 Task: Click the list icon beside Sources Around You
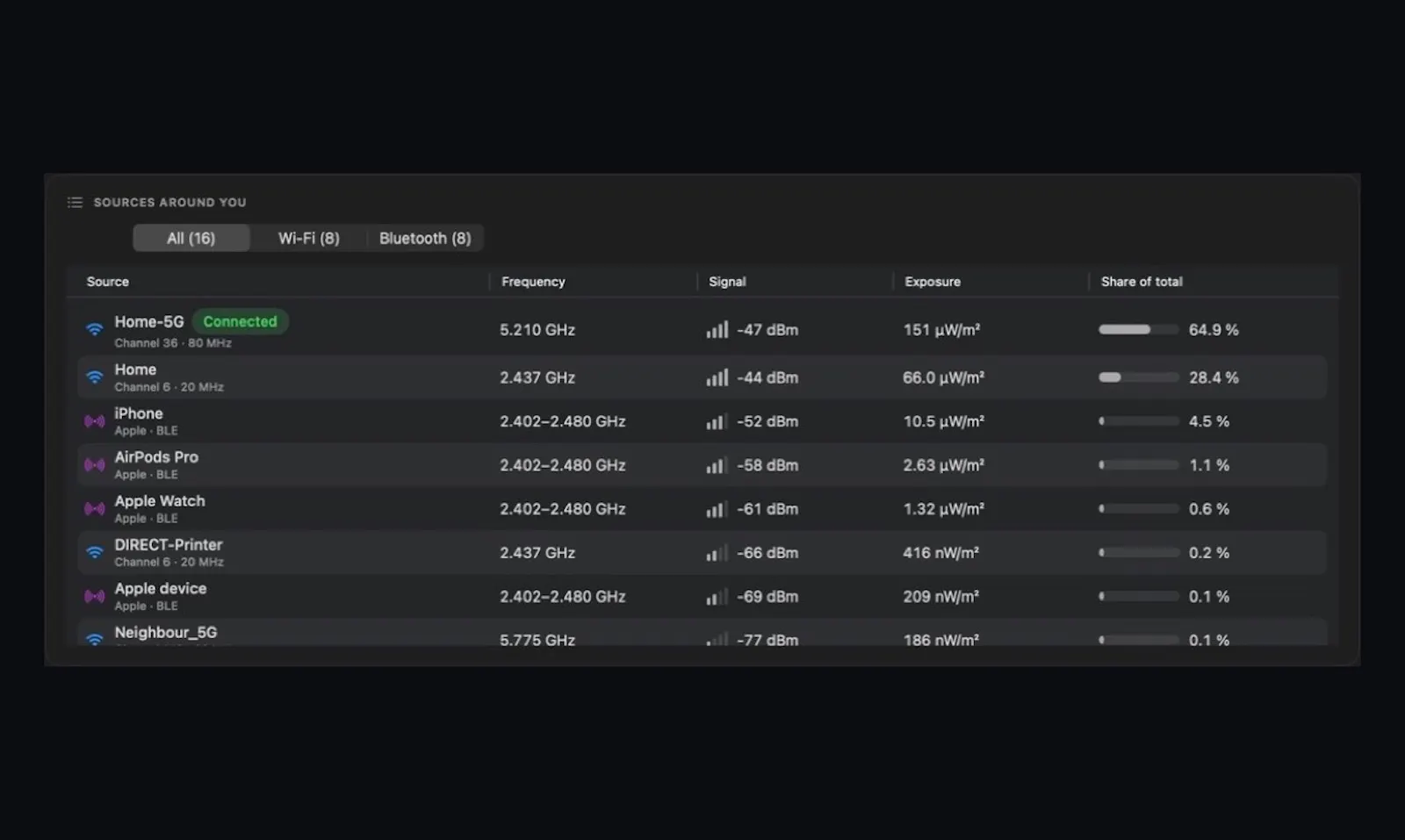point(75,203)
